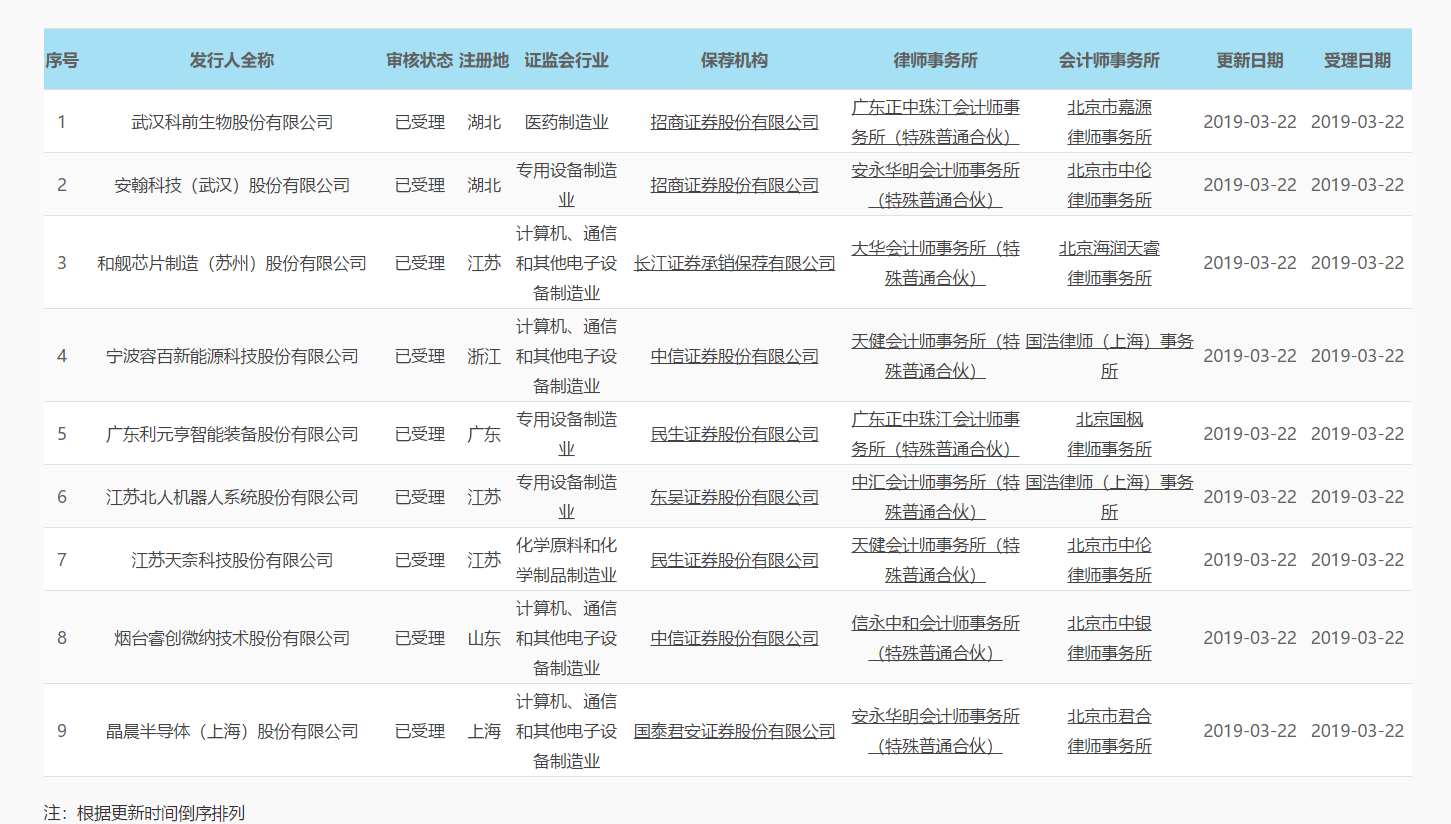The image size is (1451, 824).
Task: Click the 证监会行业 column header
Action: pyautogui.click(x=567, y=60)
